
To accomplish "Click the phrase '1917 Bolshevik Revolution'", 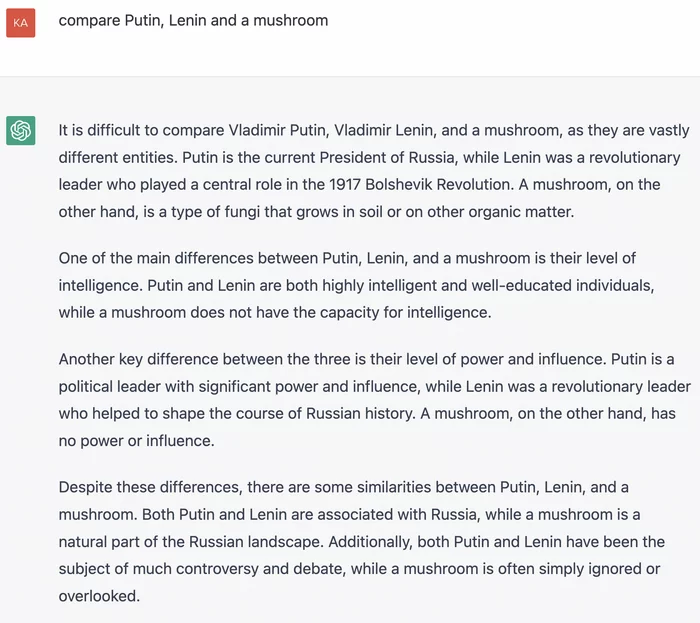I will tap(421, 184).
